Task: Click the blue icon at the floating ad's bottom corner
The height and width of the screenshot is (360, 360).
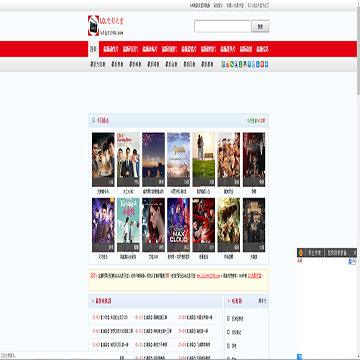Action: 299,356
